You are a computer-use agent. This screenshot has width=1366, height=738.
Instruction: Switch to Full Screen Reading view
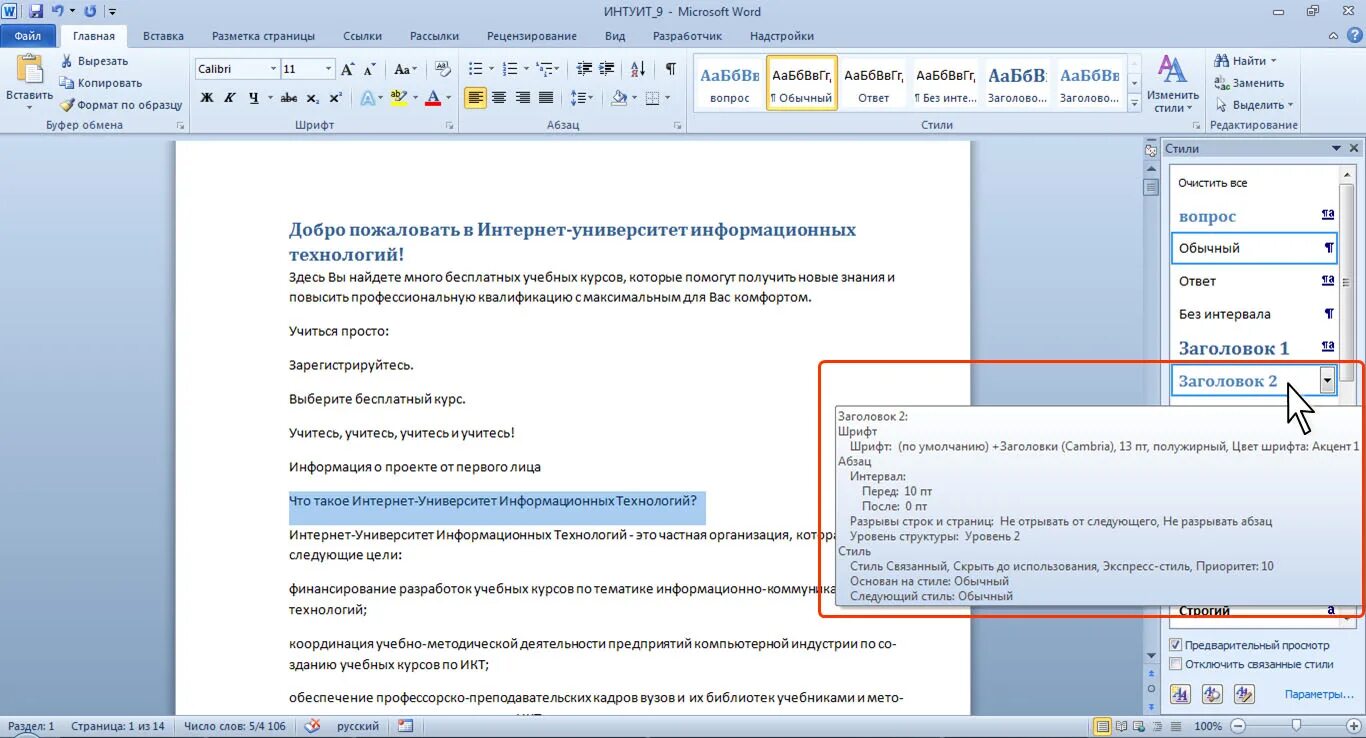tap(1121, 726)
